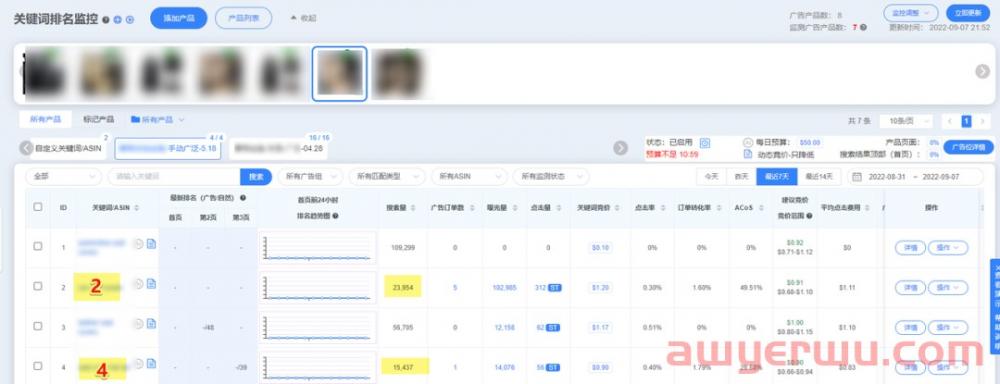Open document icon in keyword row 2
Viewport: 1000px width, 384px height.
(x=151, y=284)
